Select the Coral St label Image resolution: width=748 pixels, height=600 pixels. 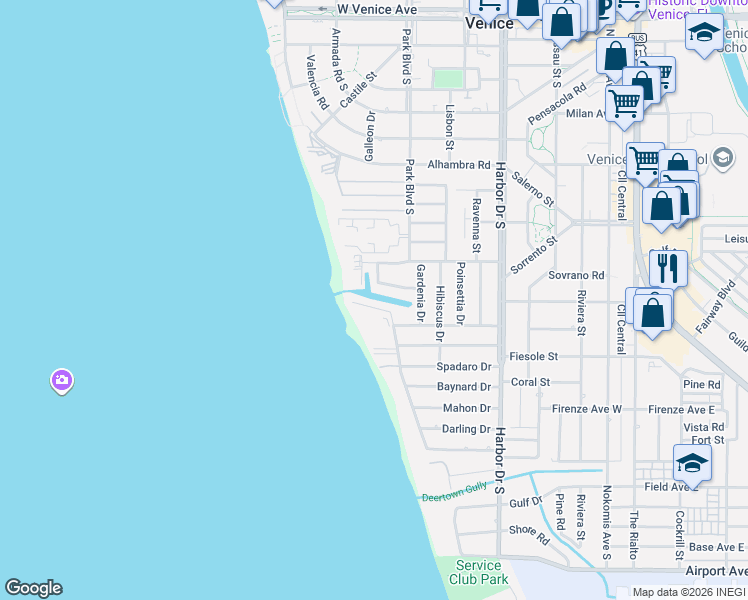tap(530, 382)
